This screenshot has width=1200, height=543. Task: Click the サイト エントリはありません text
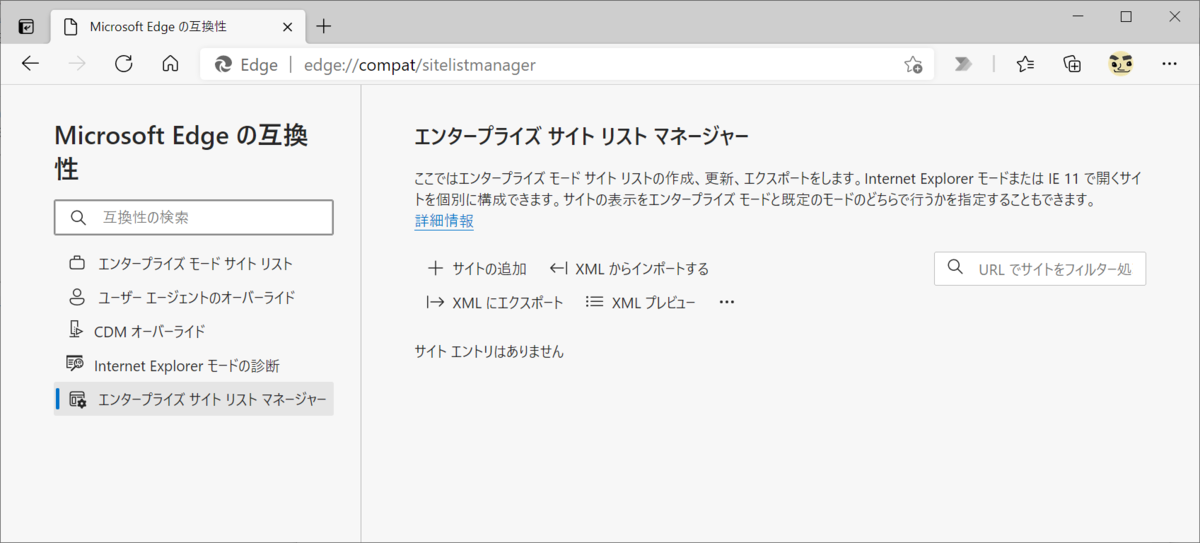tap(489, 352)
